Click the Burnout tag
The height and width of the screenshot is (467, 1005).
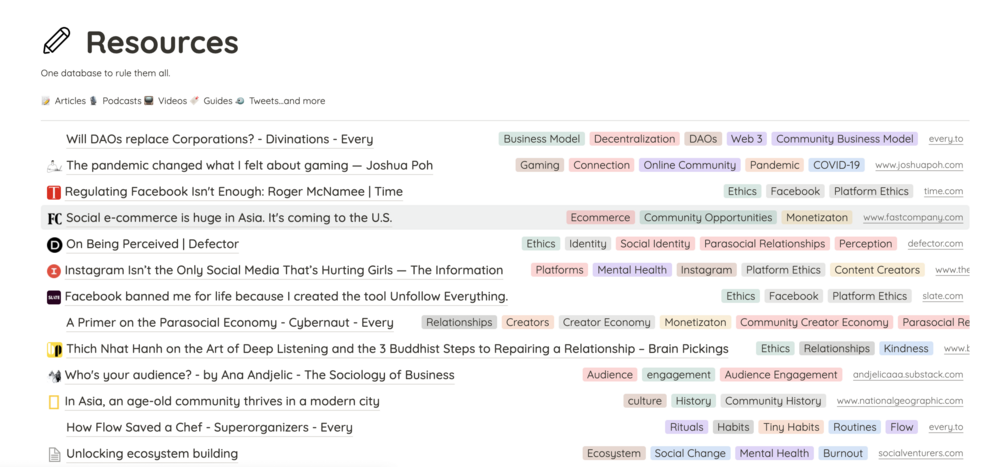[843, 454]
